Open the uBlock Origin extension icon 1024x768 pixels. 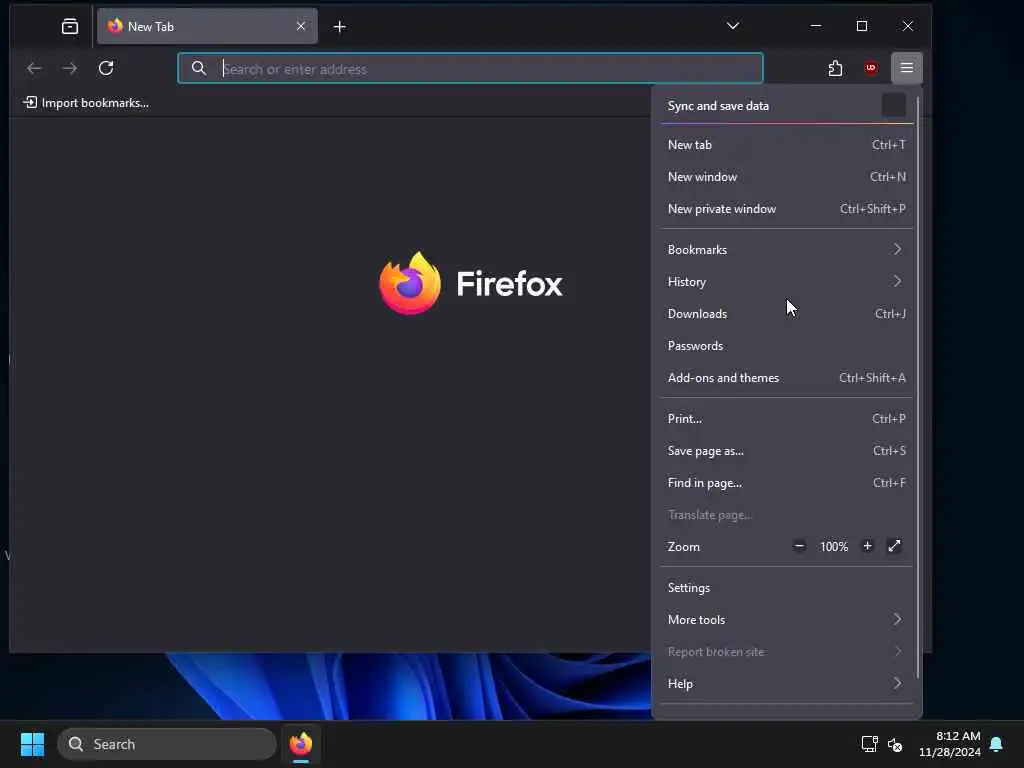click(871, 68)
